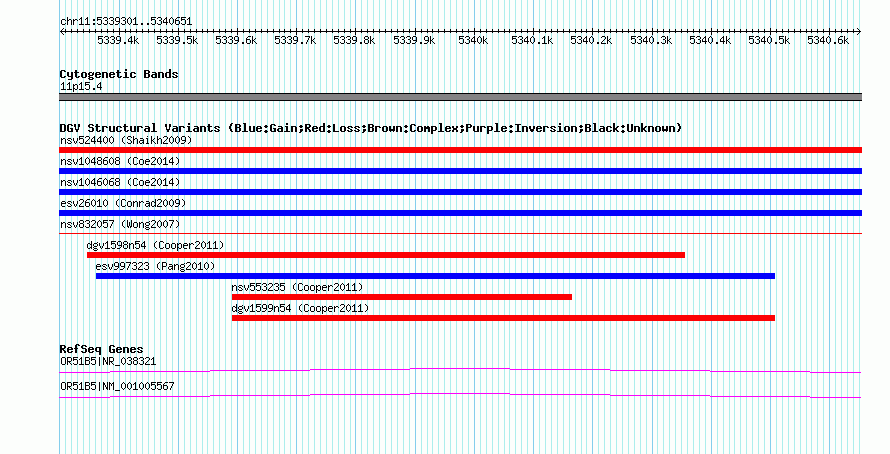Click the thin nsv832057 (Wong2007) red line

tap(460, 233)
